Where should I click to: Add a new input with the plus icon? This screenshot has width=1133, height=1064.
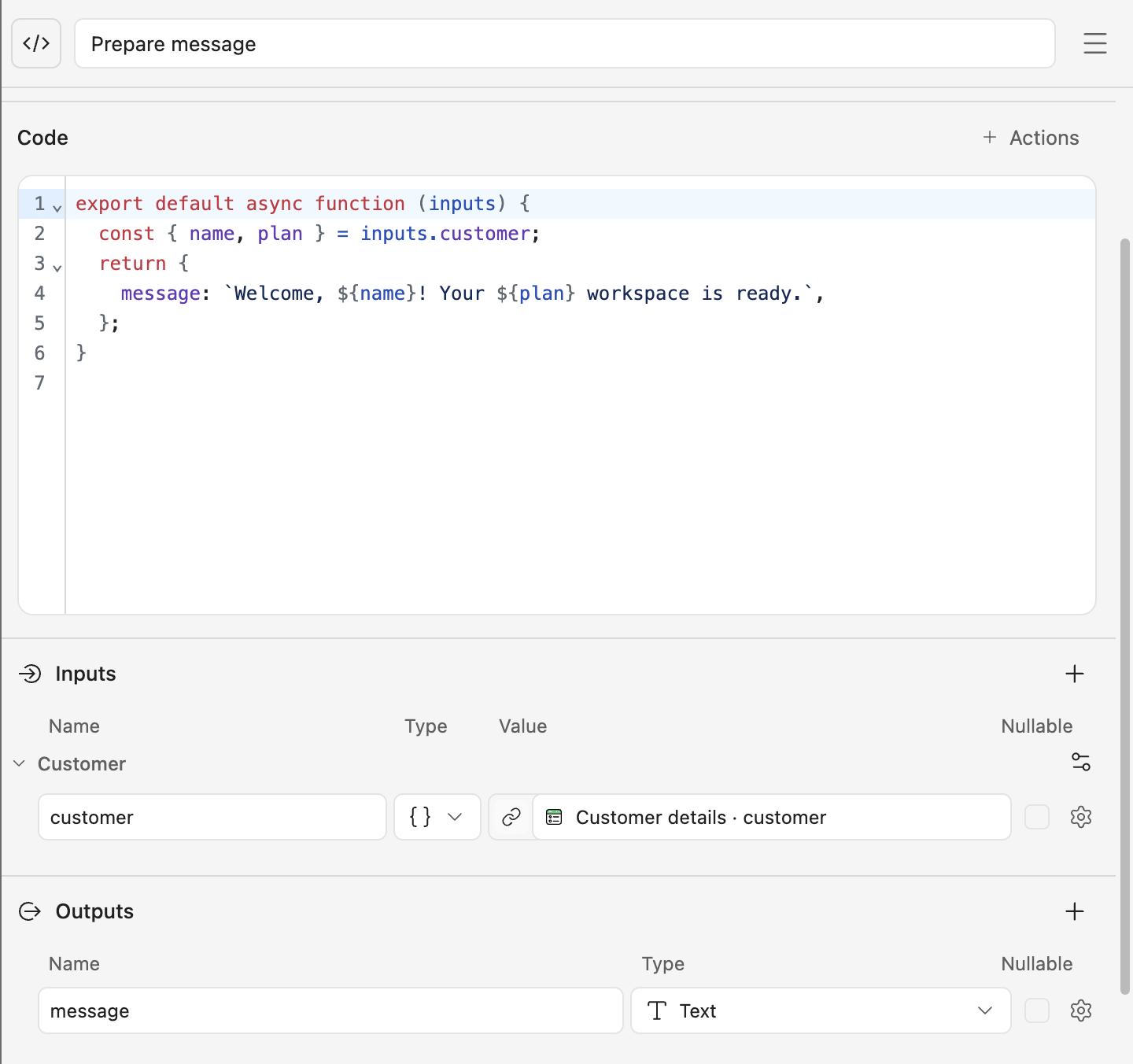tap(1074, 674)
